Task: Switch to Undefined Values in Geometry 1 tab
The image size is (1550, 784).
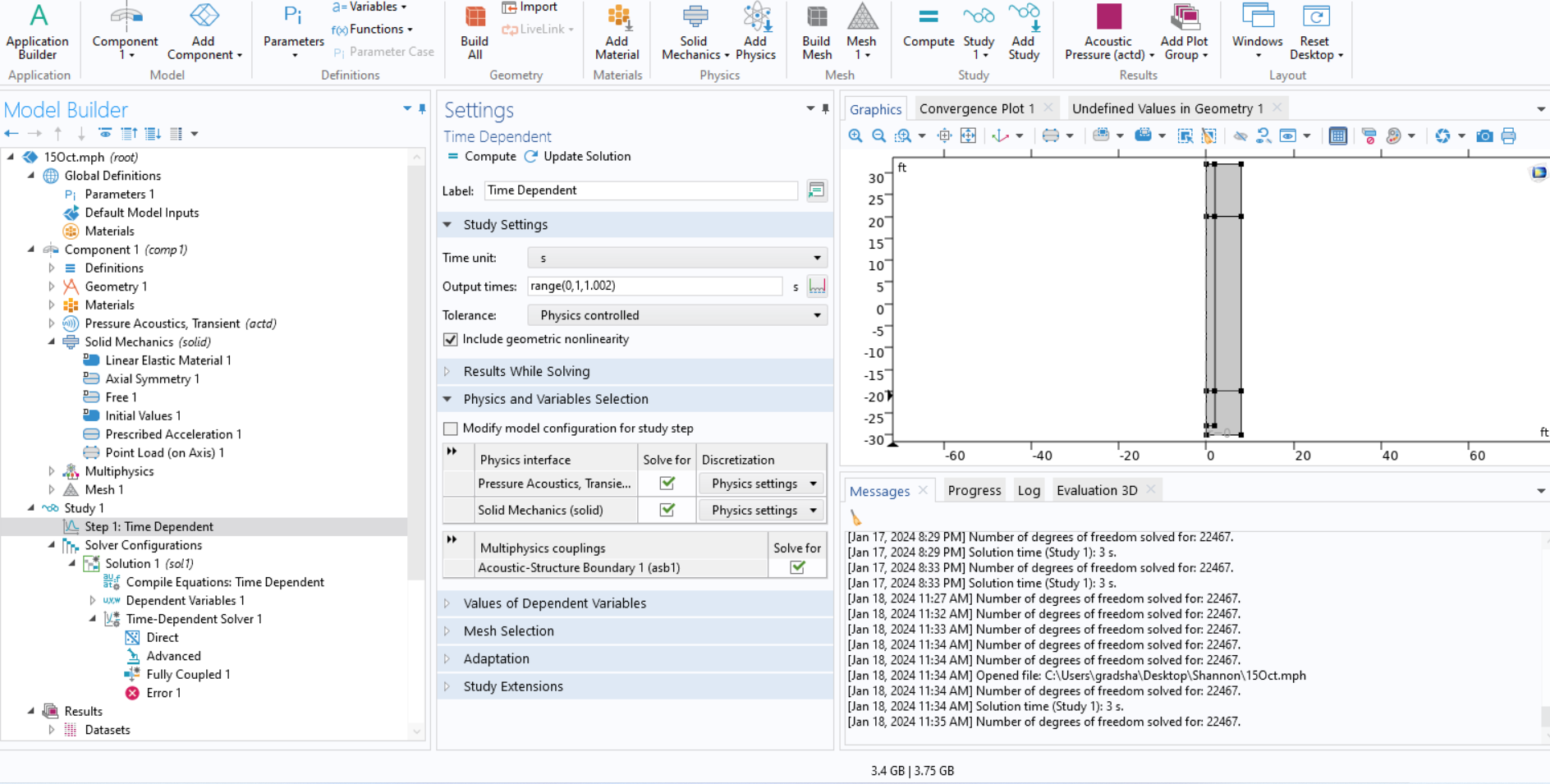Action: (1167, 108)
